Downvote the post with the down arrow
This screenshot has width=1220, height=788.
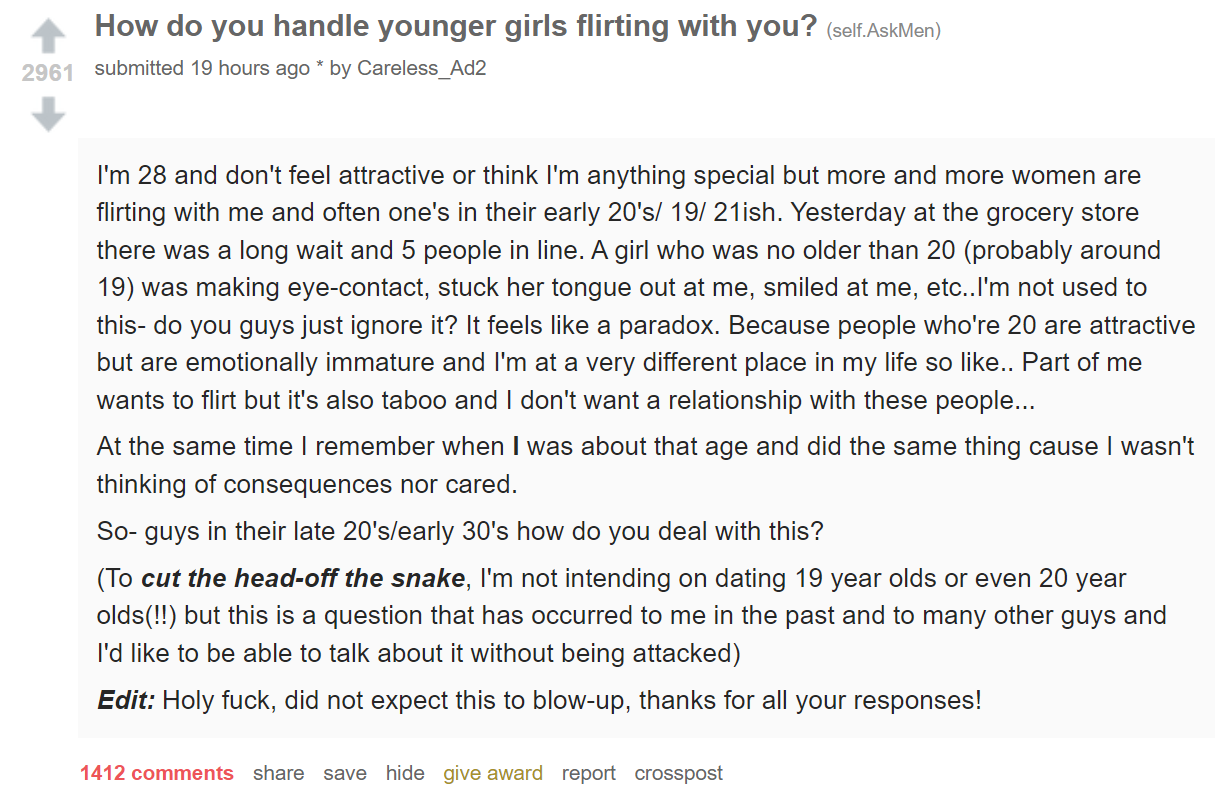(x=48, y=115)
